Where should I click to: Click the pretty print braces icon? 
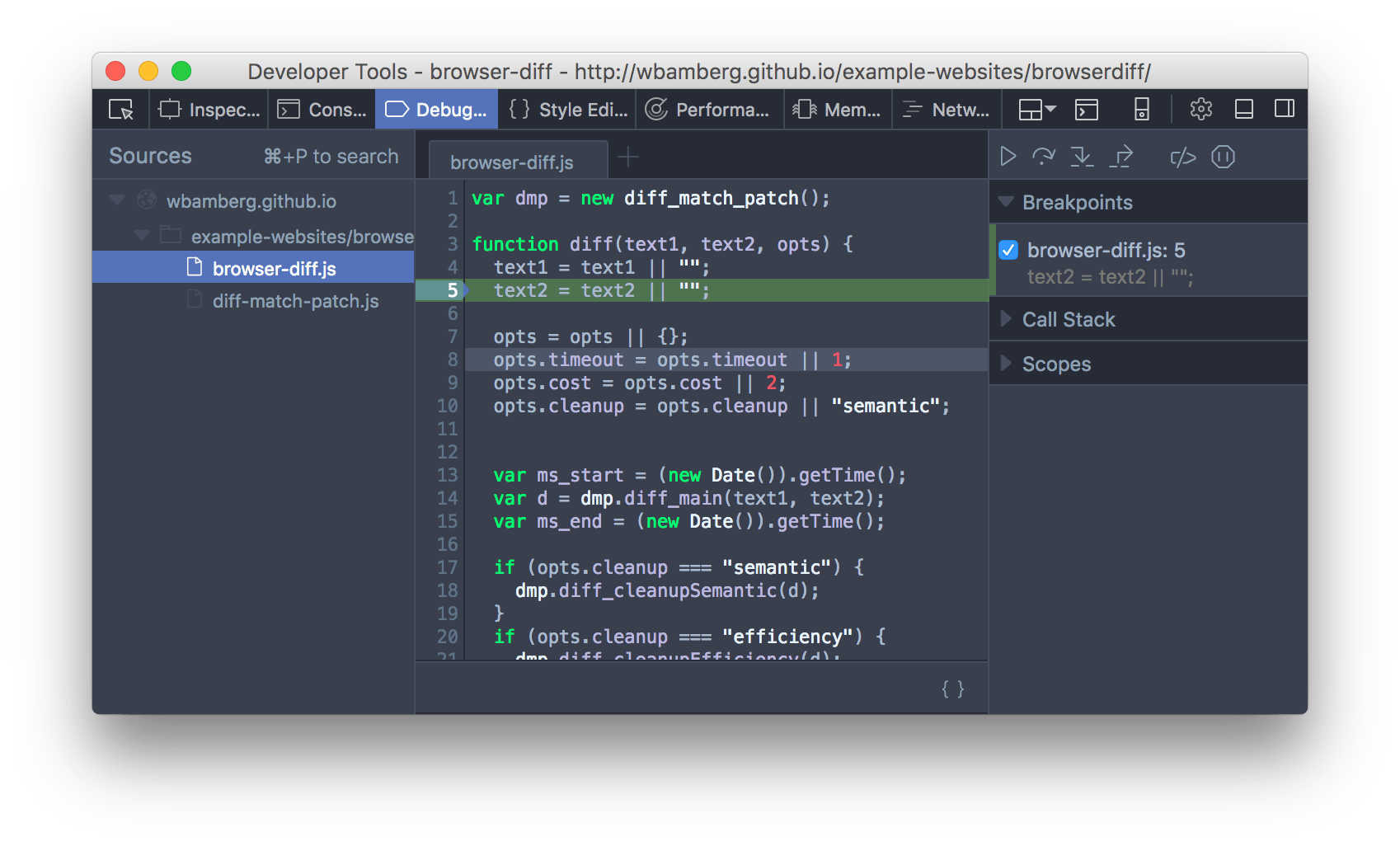[x=952, y=689]
